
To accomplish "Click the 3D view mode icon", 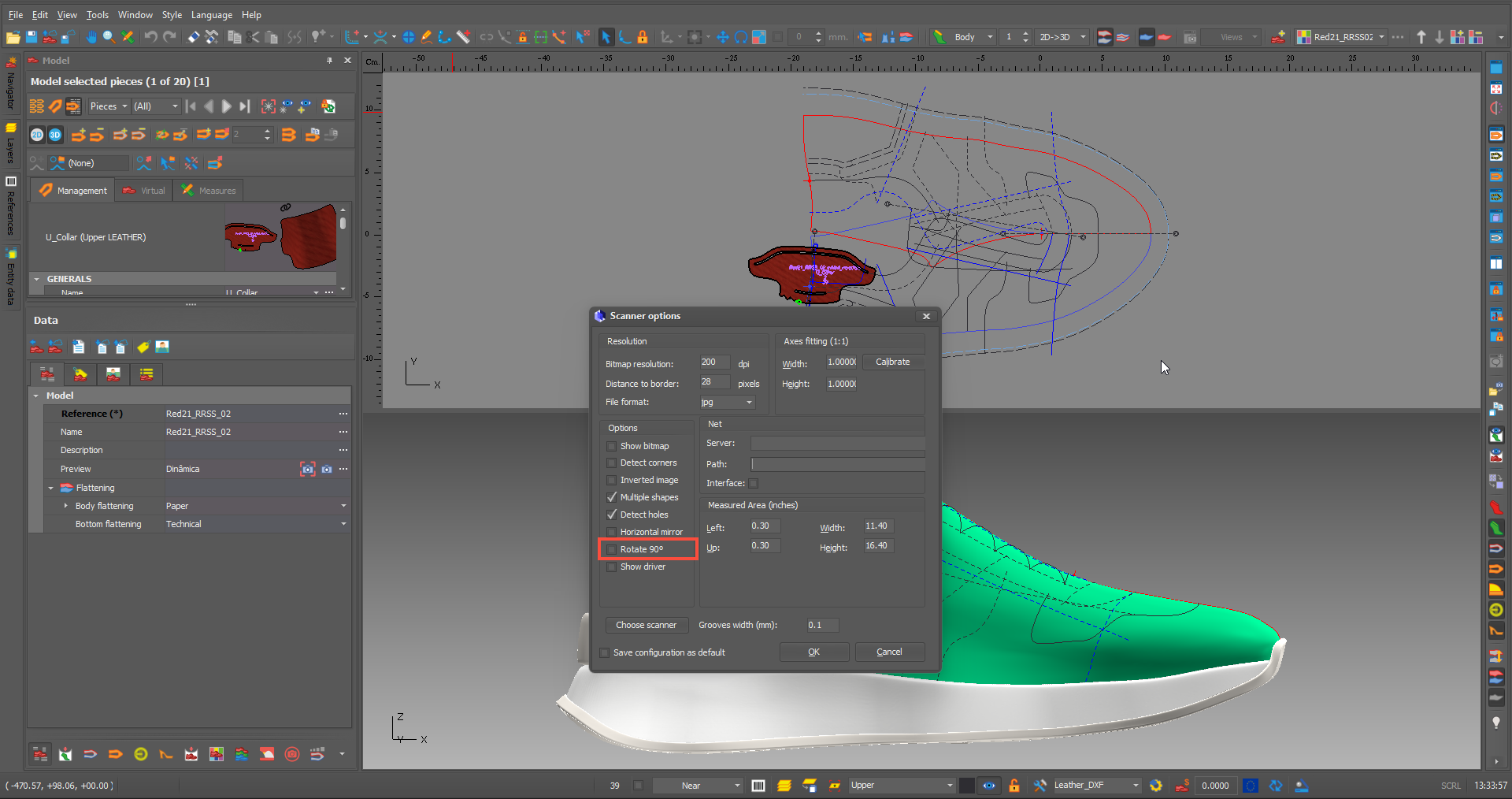I will point(55,135).
